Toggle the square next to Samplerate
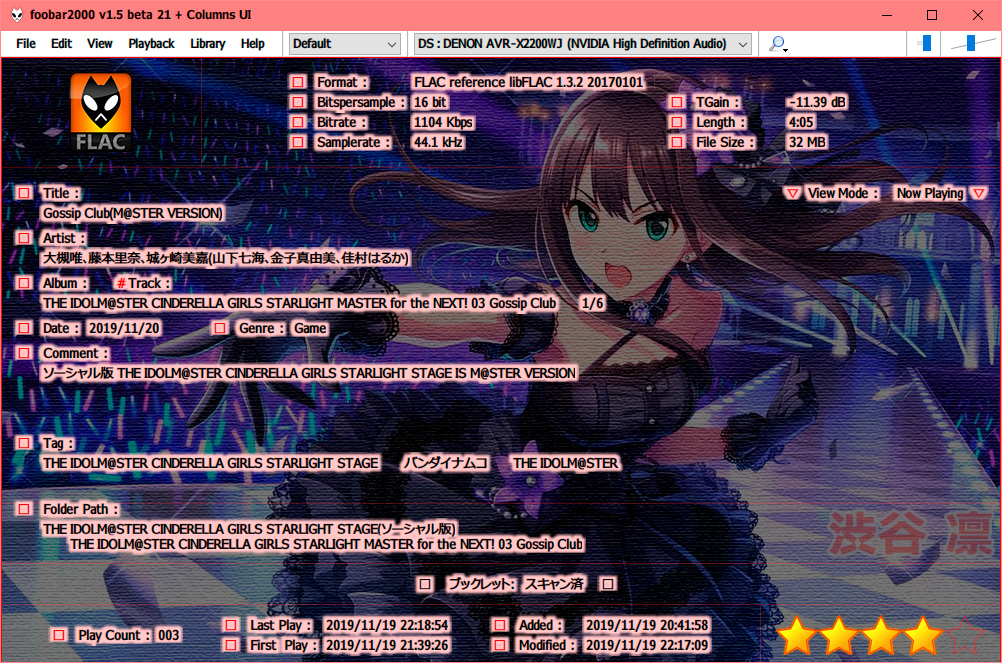This screenshot has height=663, width=1002. pyautogui.click(x=298, y=142)
